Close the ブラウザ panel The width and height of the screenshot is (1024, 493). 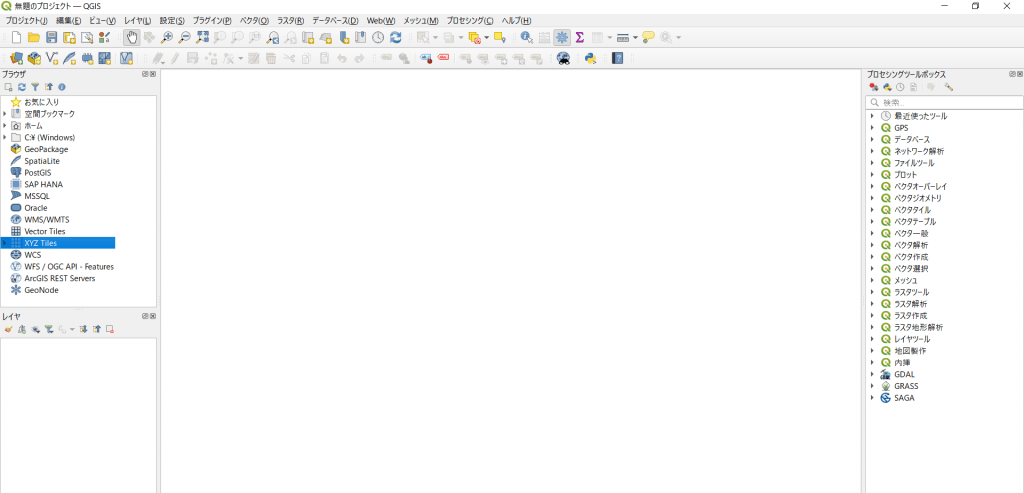153,74
